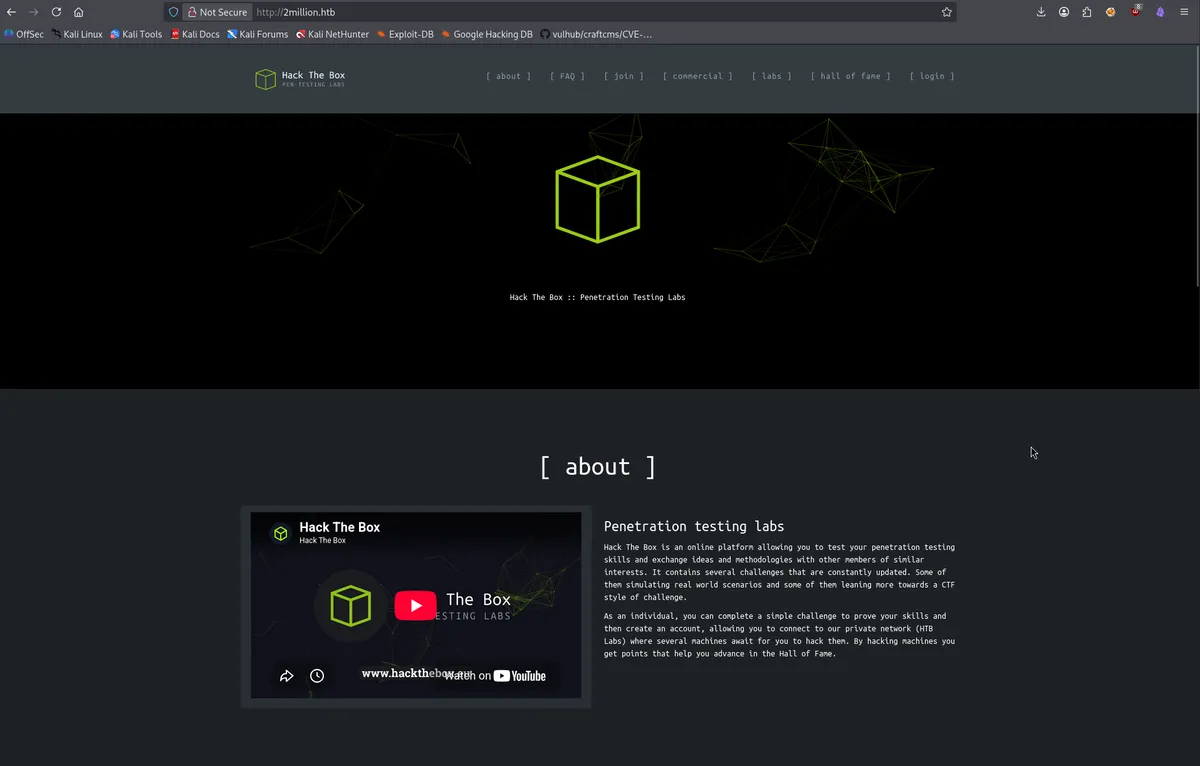Image resolution: width=1200 pixels, height=766 pixels.
Task: Open the Kali Docs bookmark
Action: (x=195, y=34)
